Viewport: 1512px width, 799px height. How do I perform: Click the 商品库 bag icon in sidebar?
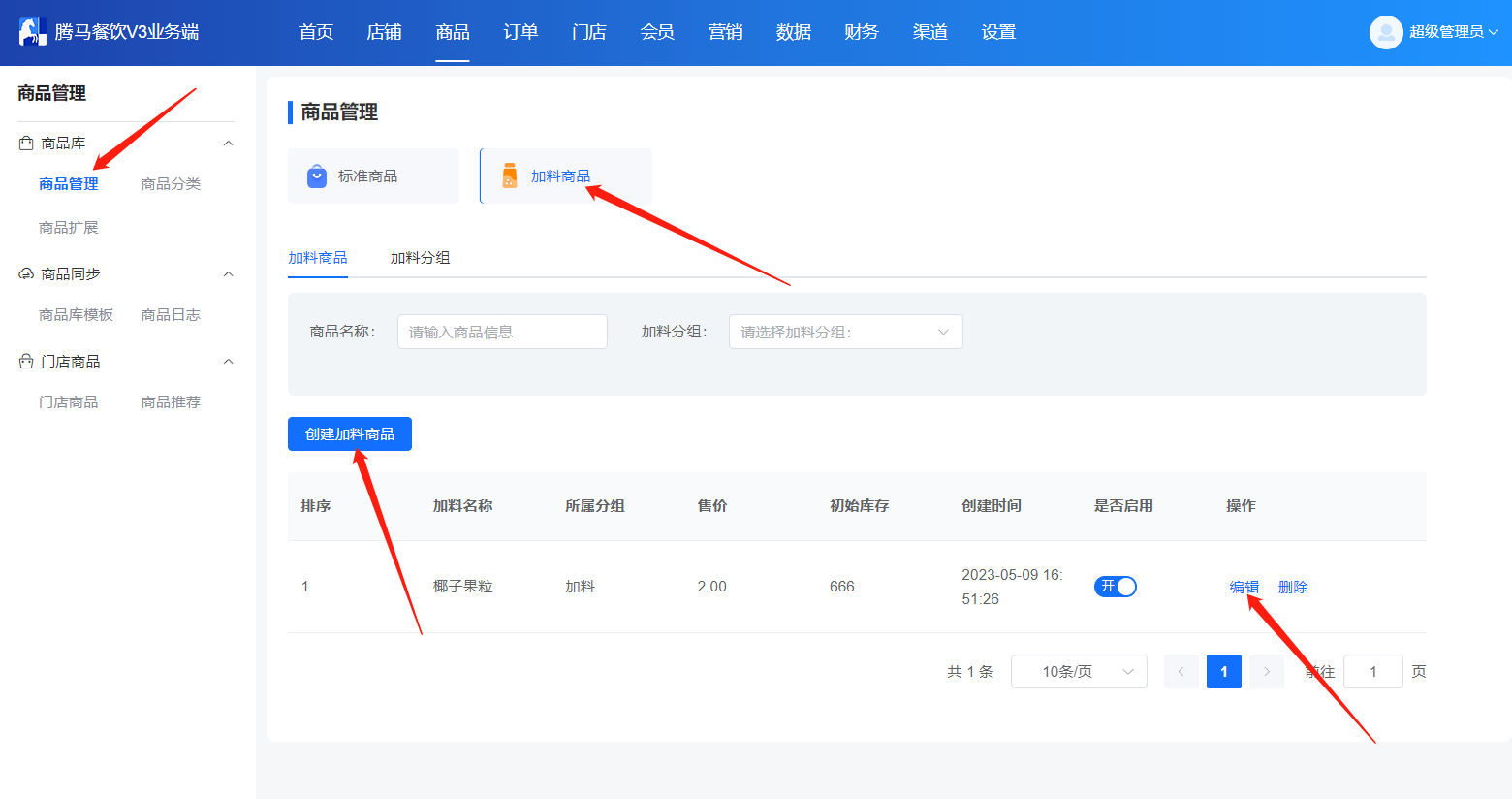point(26,143)
